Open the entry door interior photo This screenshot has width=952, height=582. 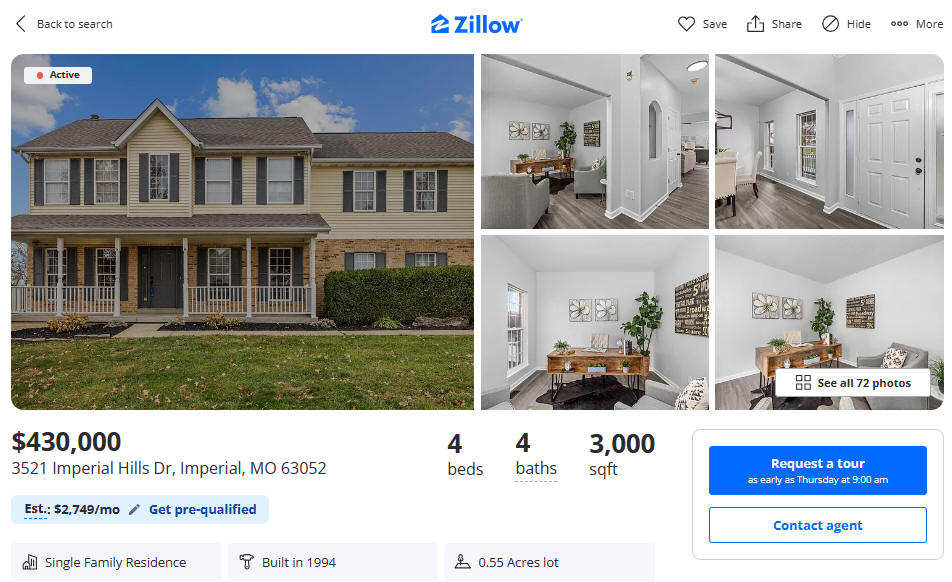829,141
